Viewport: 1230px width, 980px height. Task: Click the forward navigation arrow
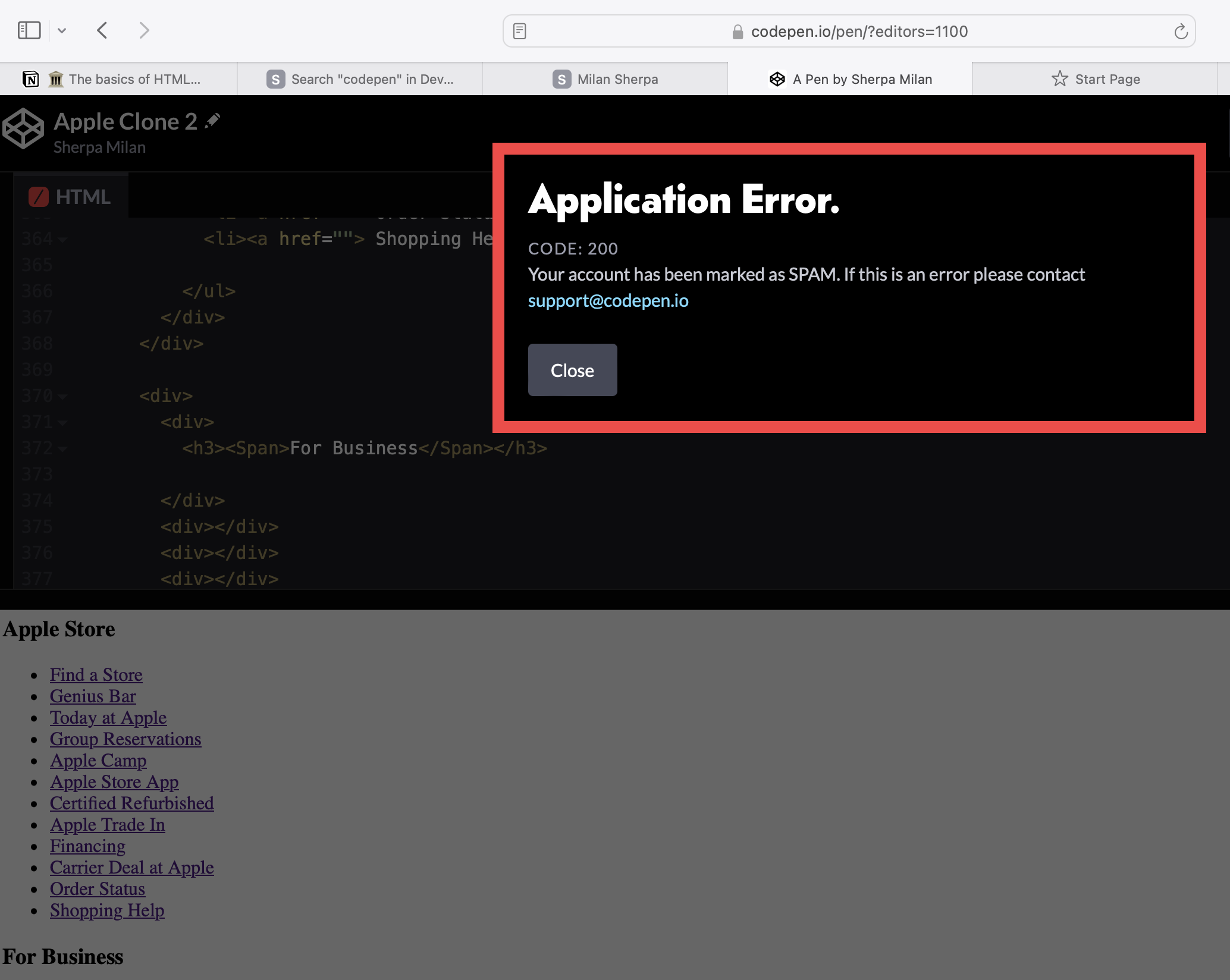coord(144,30)
